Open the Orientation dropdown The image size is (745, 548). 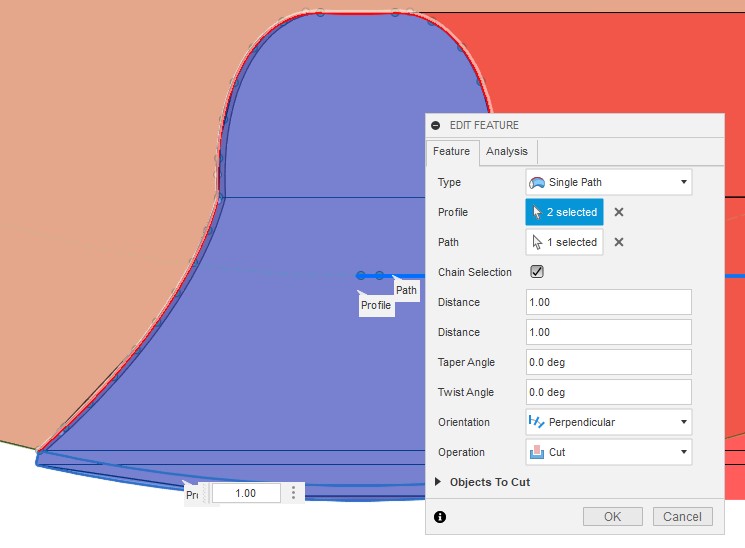coord(608,422)
